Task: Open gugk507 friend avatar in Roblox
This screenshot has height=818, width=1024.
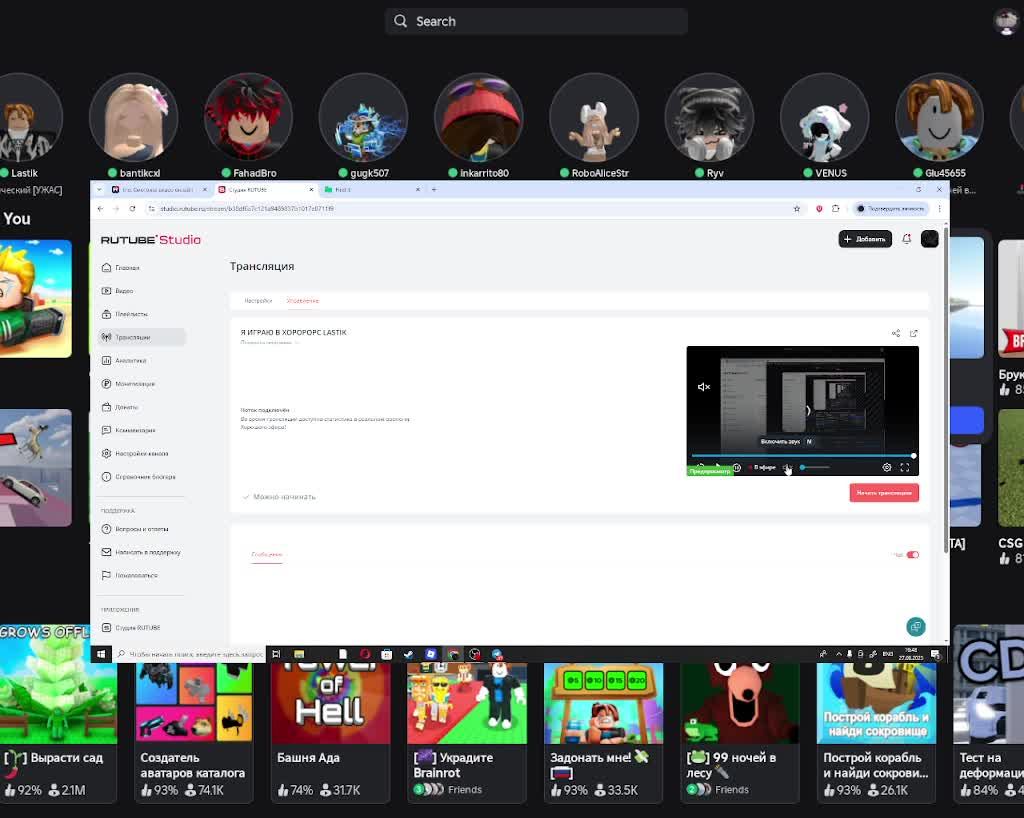Action: (363, 118)
